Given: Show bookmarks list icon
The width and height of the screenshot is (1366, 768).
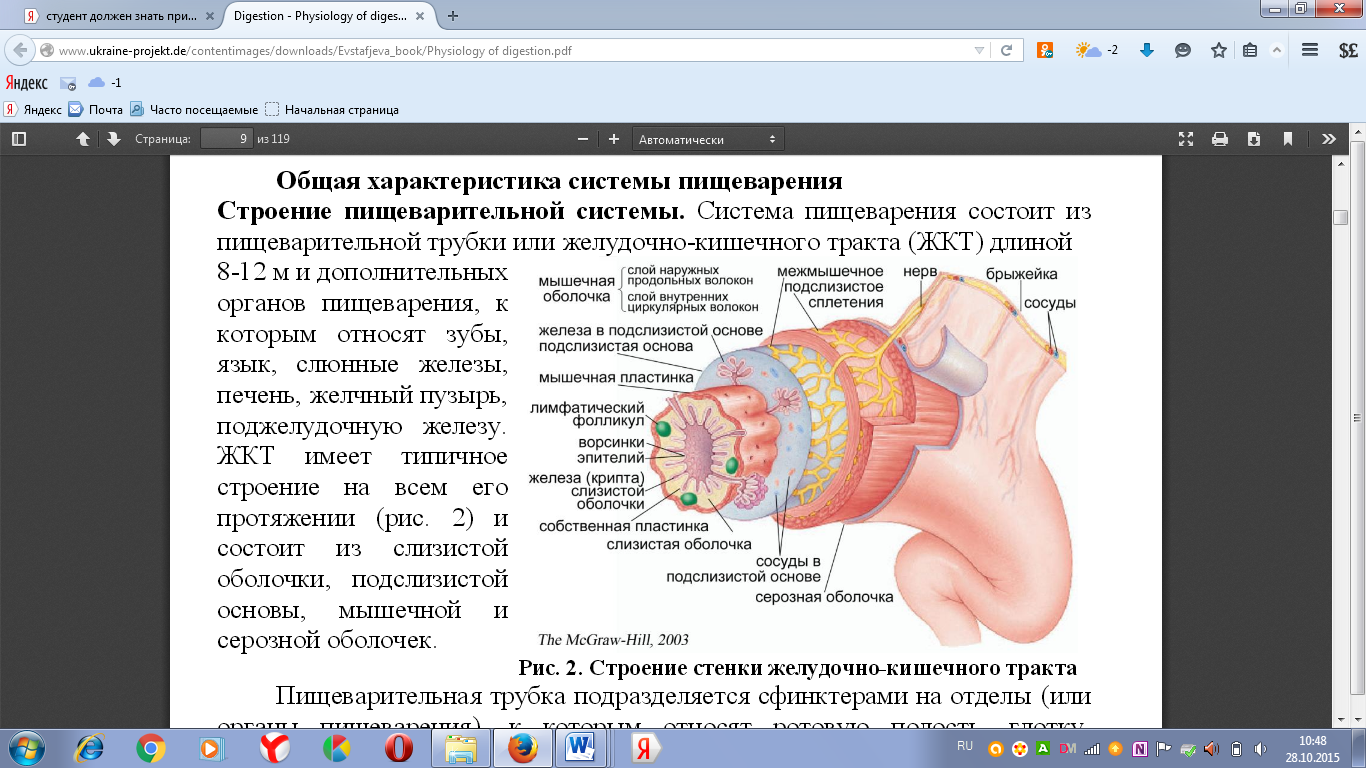Looking at the screenshot, I should point(1250,50).
